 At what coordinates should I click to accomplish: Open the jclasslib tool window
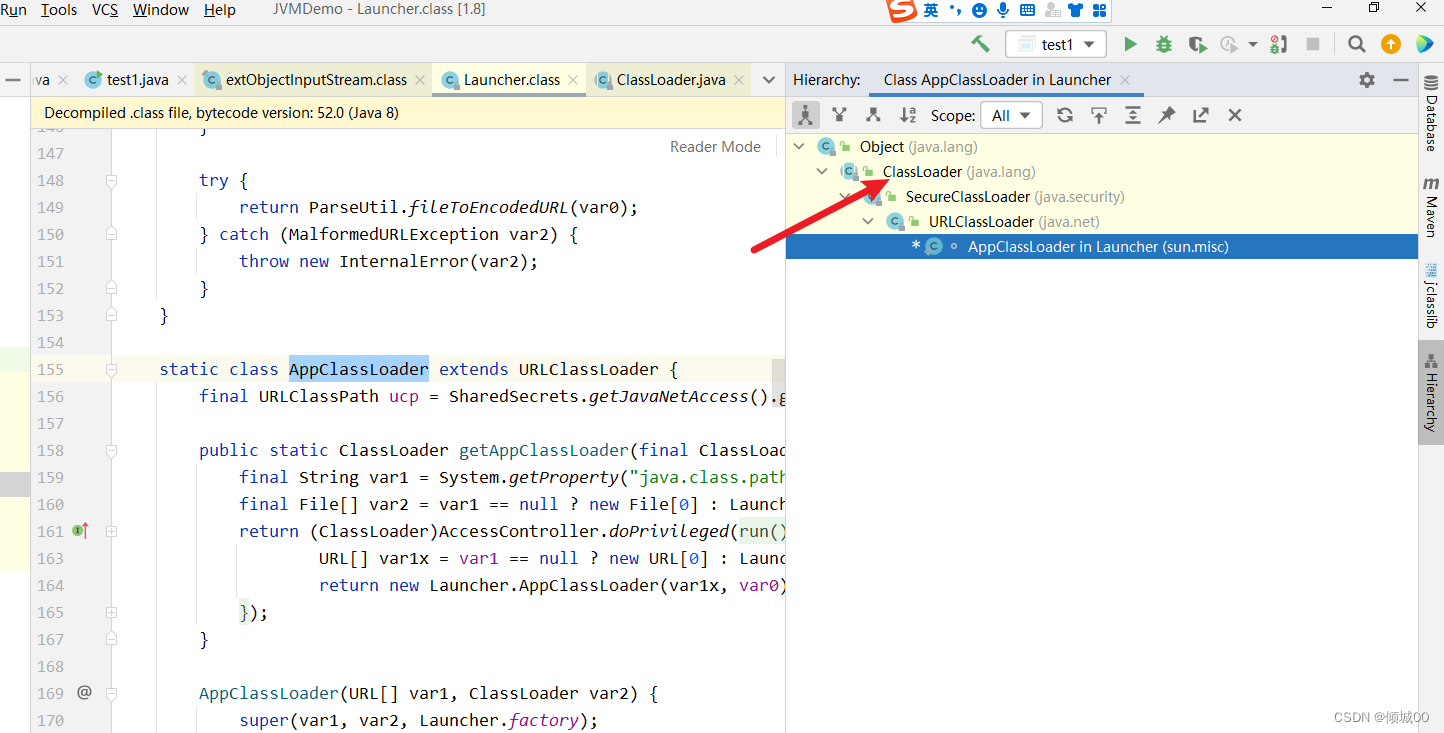point(1431,296)
